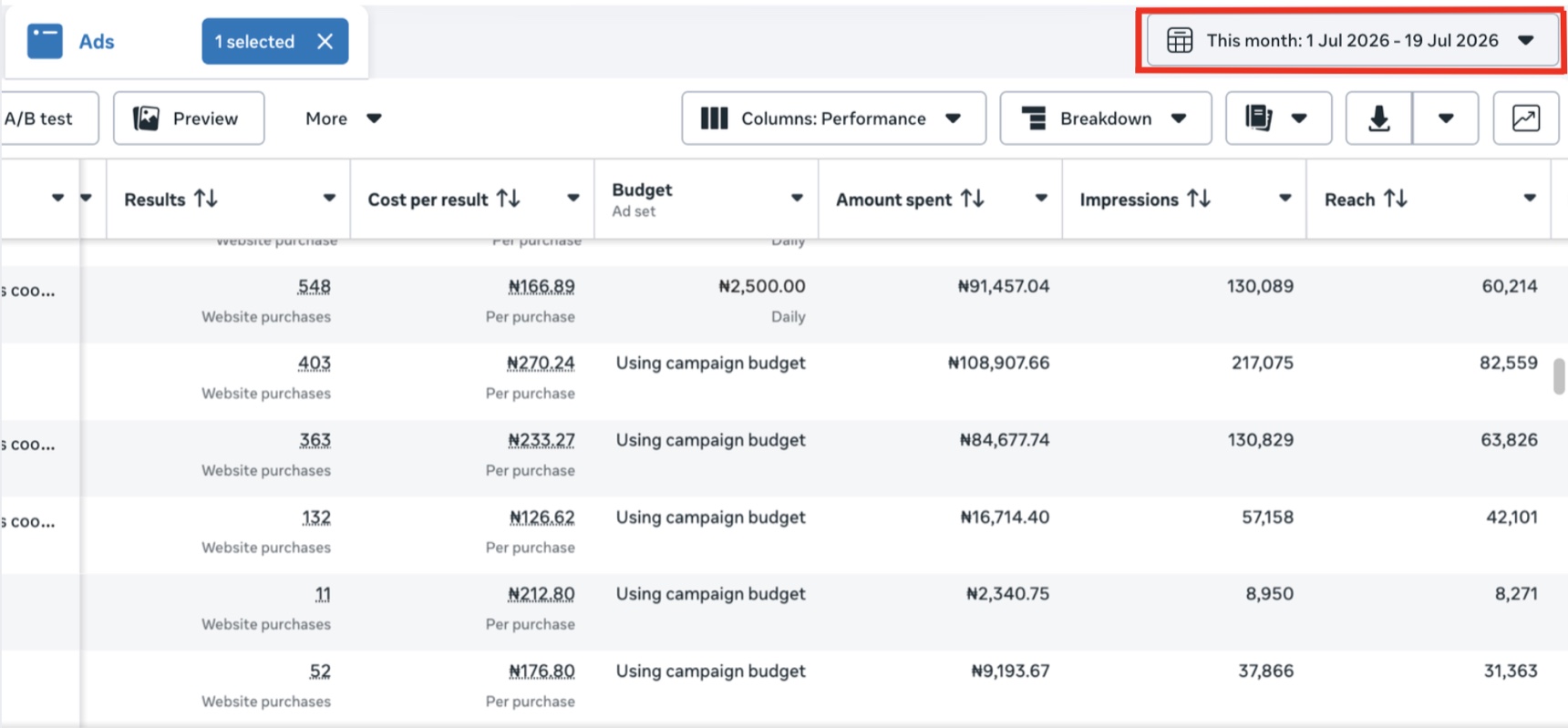
Task: Click amount spent ₦9,193.67
Action: click(x=1011, y=672)
